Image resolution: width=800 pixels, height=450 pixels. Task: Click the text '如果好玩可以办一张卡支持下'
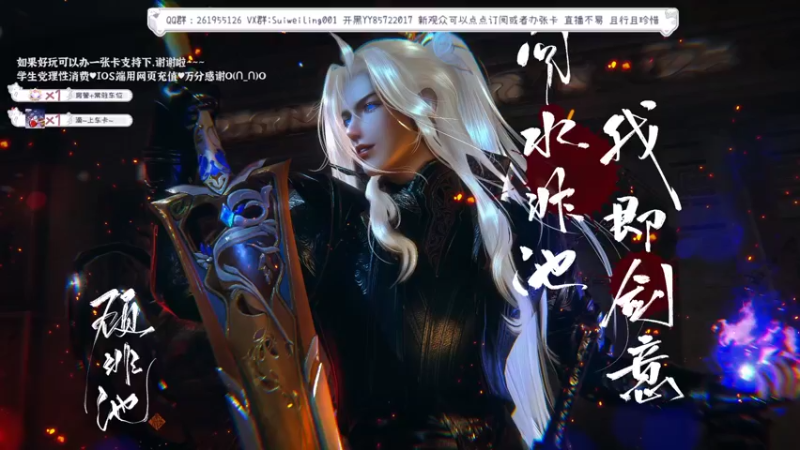pyautogui.click(x=84, y=62)
